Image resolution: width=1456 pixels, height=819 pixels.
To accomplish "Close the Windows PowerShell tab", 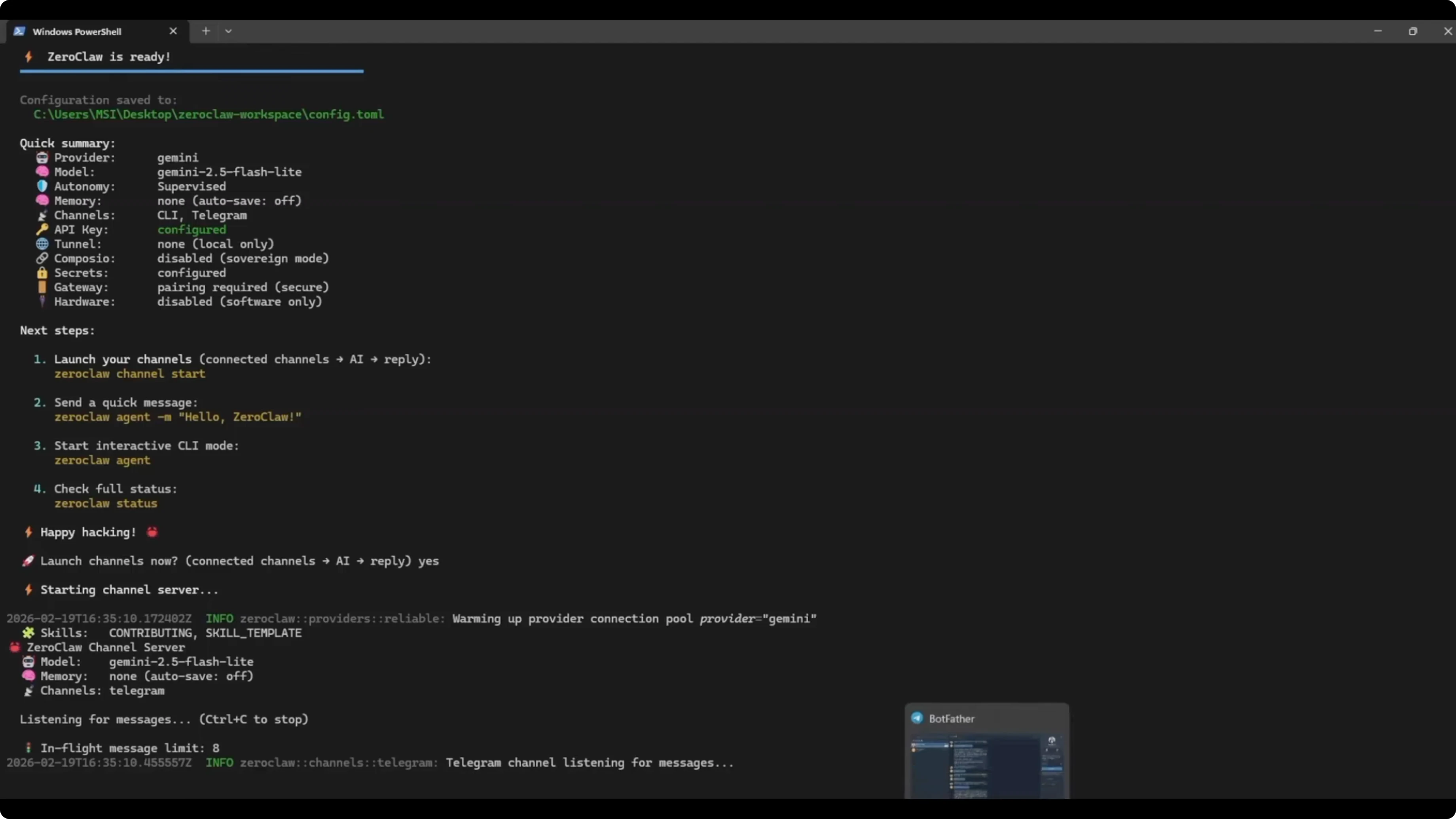I will tap(173, 31).
